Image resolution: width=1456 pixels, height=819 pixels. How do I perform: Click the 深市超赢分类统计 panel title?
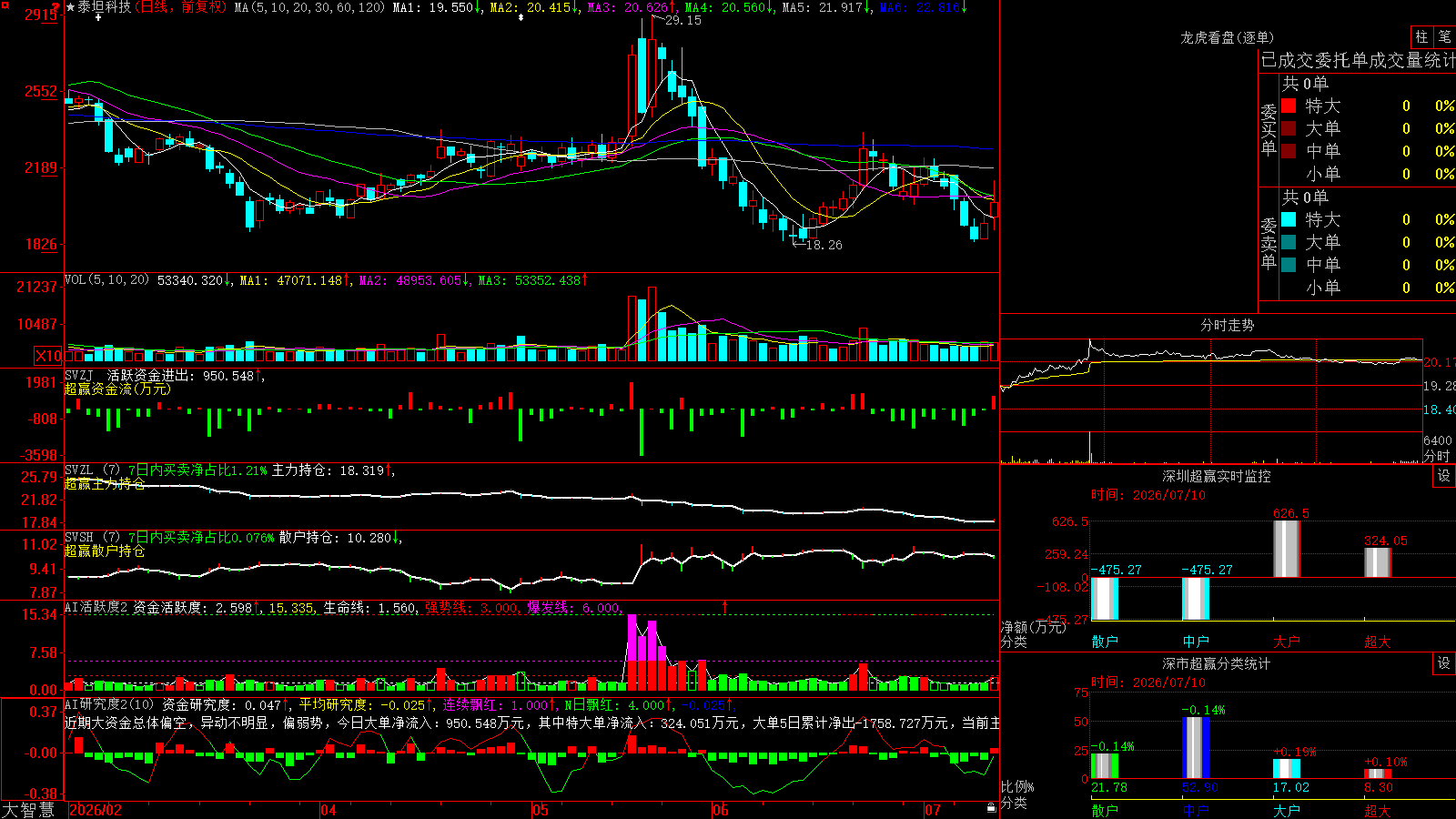click(1217, 663)
